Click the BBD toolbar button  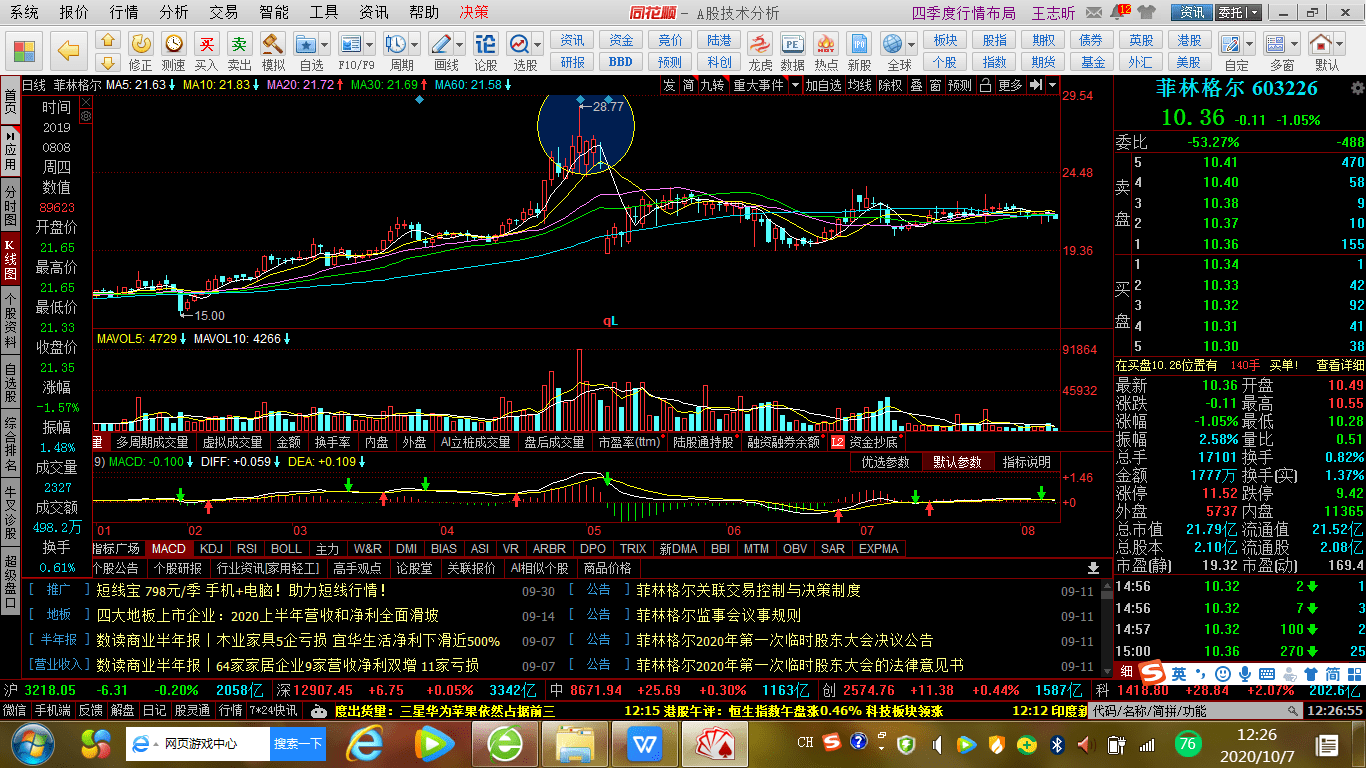(621, 61)
